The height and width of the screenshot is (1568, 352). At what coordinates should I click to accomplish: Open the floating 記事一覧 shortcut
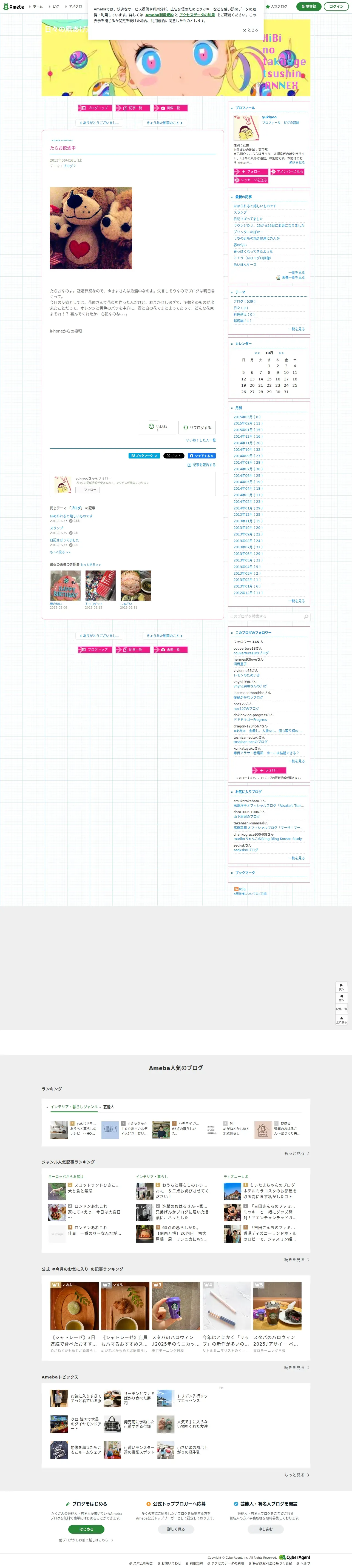point(341,1009)
